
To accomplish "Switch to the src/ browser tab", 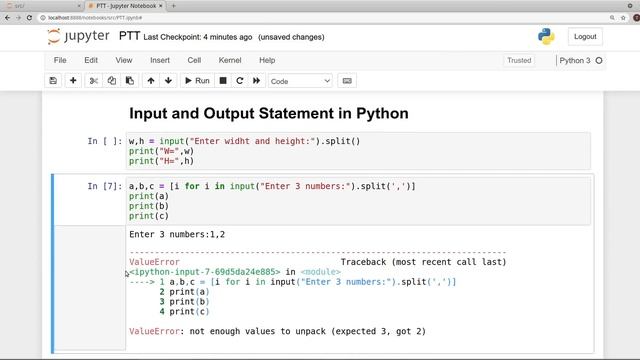I will pyautogui.click(x=43, y=6).
